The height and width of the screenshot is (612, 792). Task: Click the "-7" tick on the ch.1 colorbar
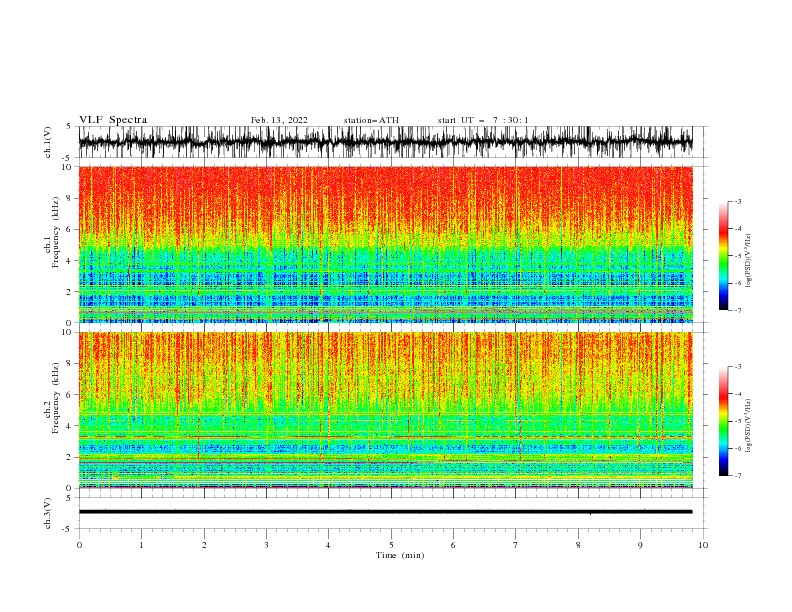tap(737, 310)
